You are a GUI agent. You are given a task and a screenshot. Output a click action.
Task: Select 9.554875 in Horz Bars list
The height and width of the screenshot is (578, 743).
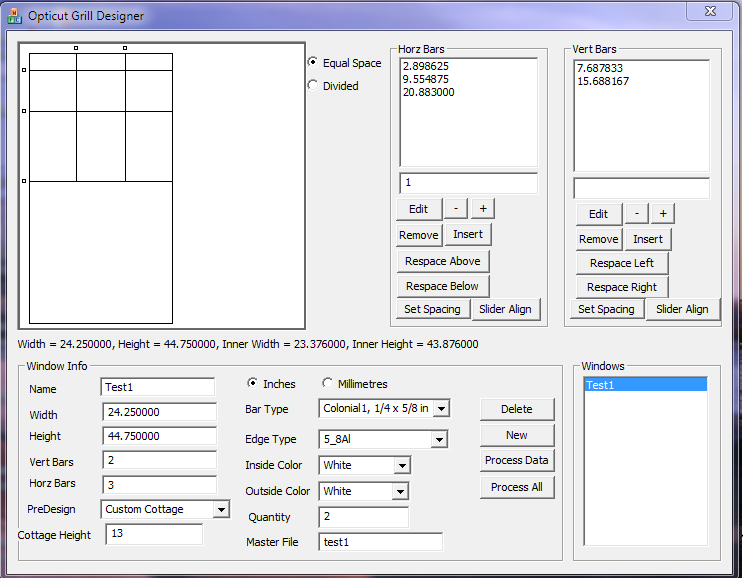tap(426, 79)
